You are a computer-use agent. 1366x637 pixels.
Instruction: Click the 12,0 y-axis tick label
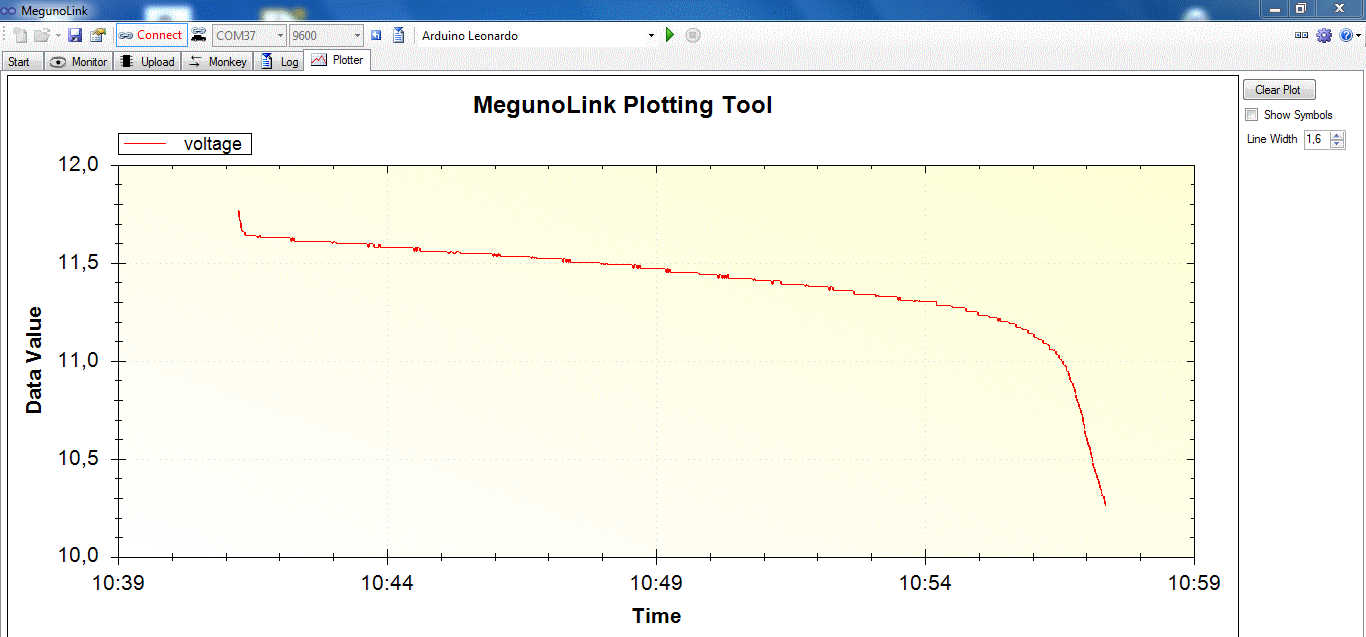point(78,165)
